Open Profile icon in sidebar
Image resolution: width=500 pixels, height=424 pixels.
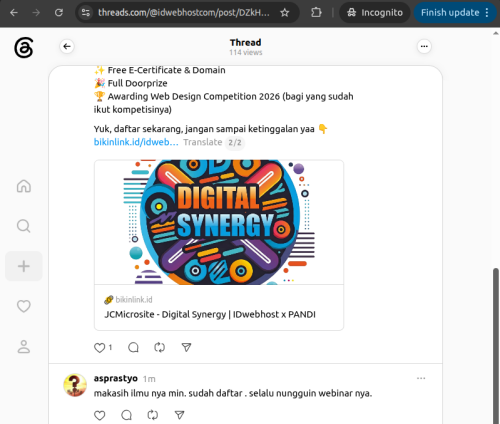tap(24, 346)
